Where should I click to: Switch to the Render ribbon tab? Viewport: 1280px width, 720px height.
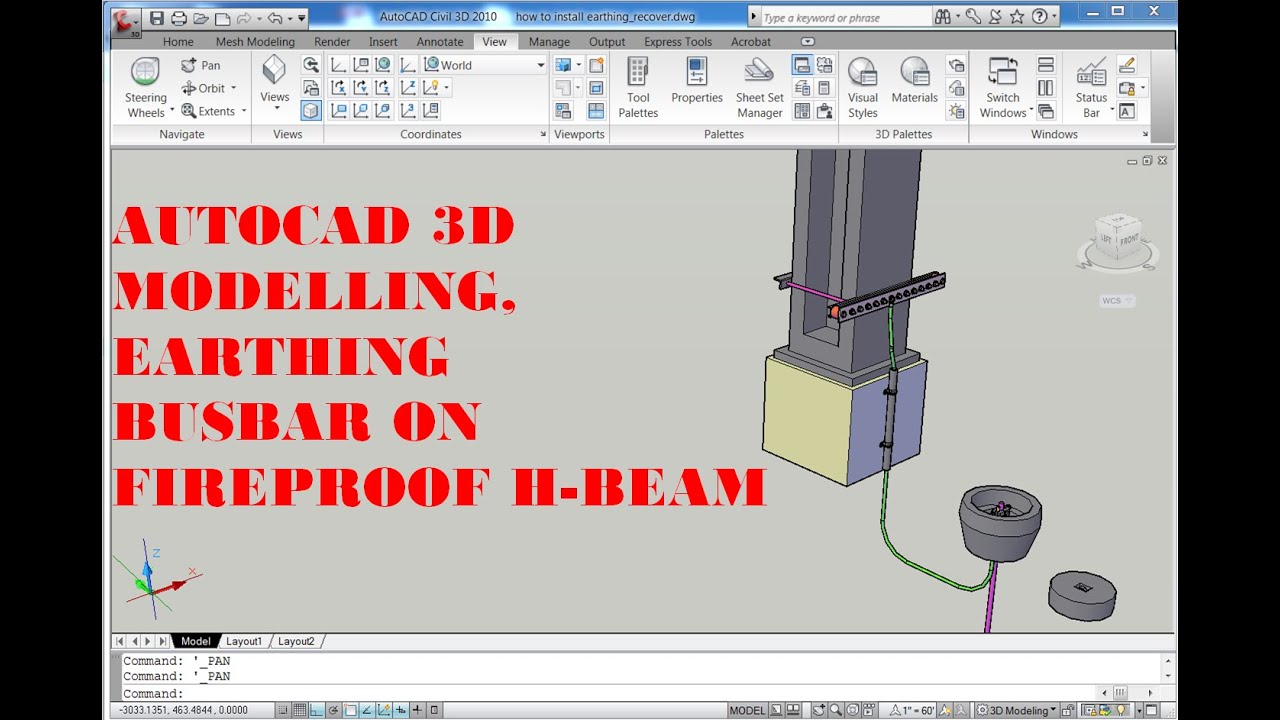332,42
